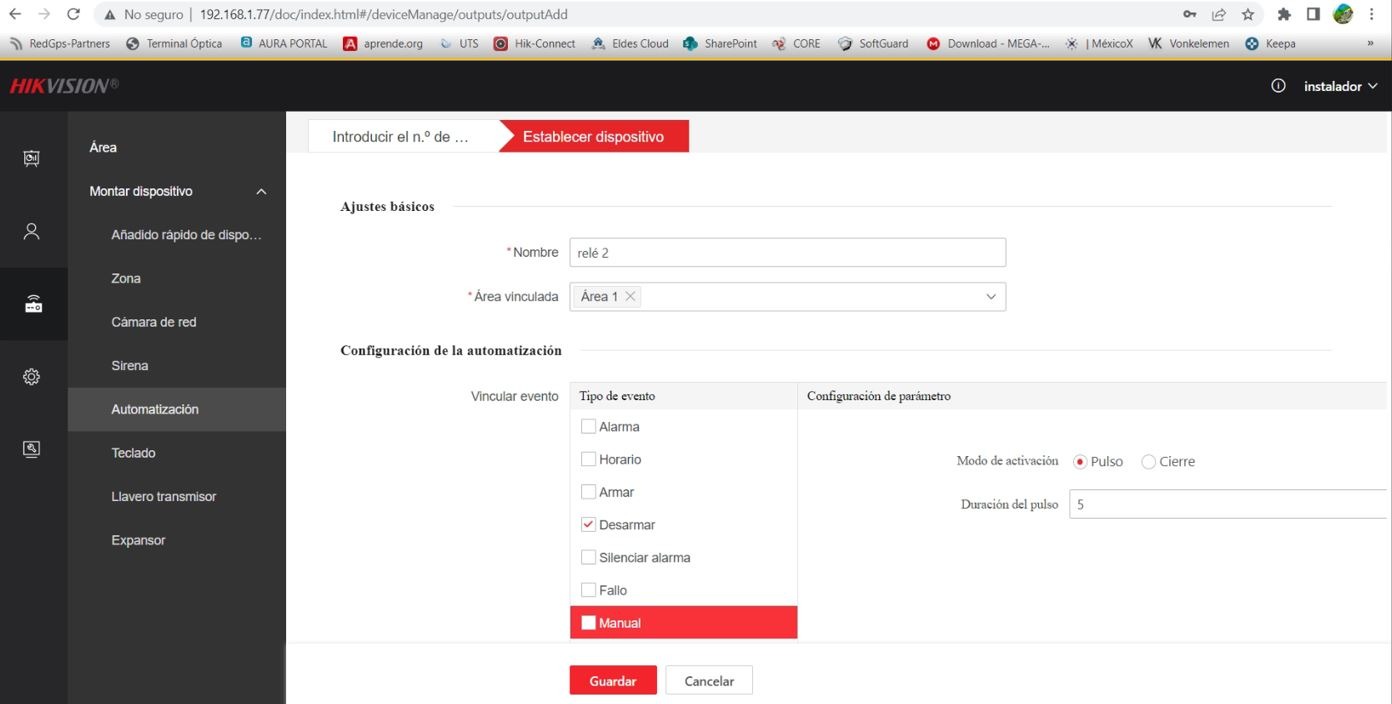Enable the Alarma event checkbox
The width and height of the screenshot is (1392, 704).
pos(588,426)
